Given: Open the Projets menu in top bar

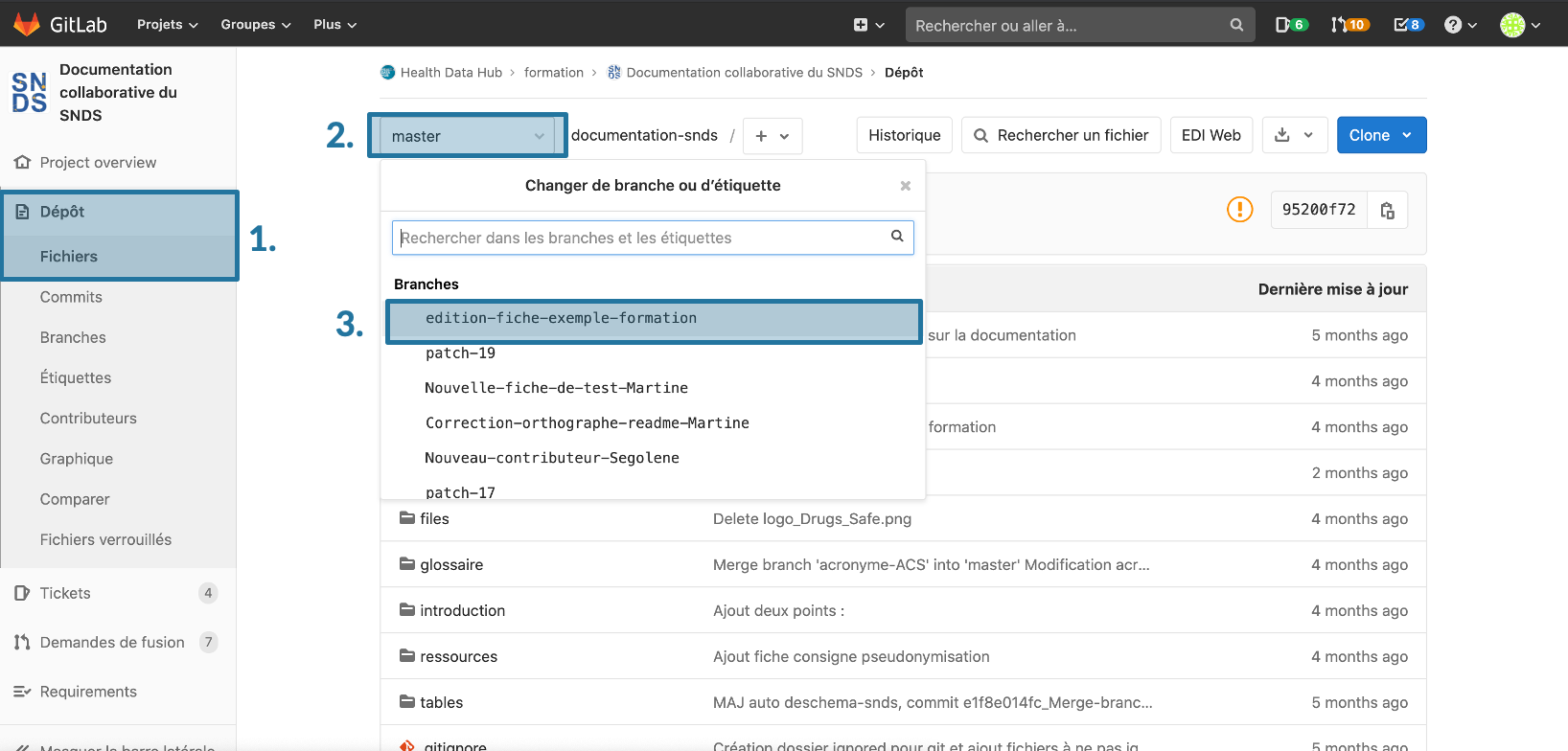Looking at the screenshot, I should 167,24.
